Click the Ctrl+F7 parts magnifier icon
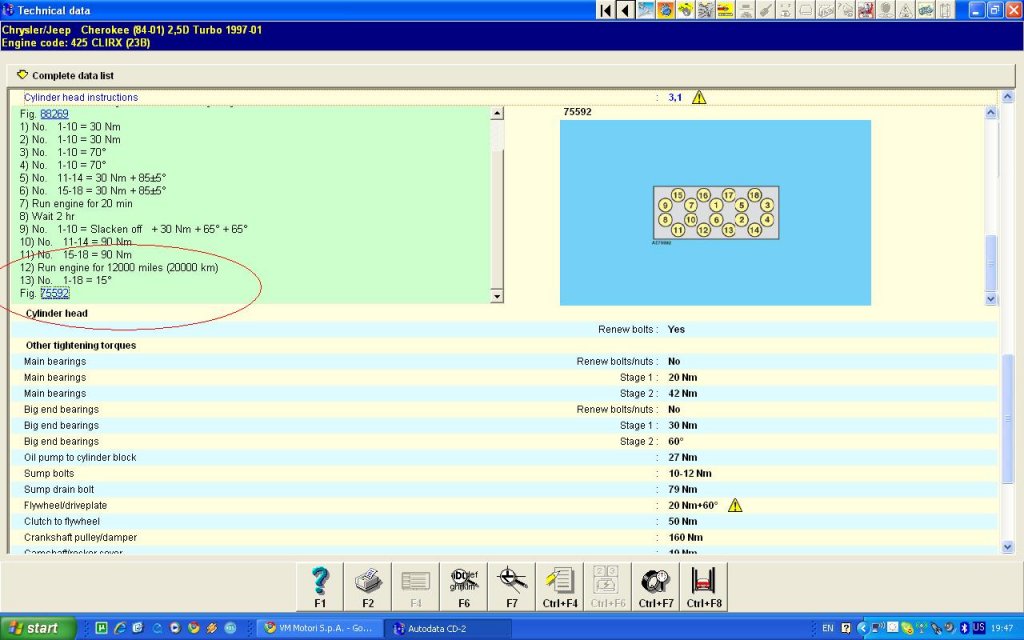The width and height of the screenshot is (1024, 640). click(x=655, y=587)
